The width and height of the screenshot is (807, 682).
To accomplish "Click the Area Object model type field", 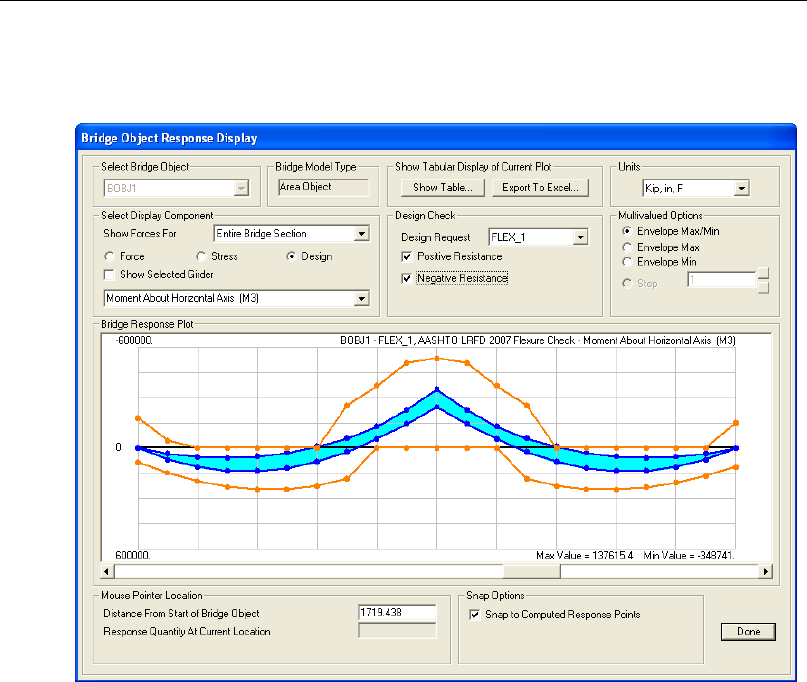I will coord(324,187).
